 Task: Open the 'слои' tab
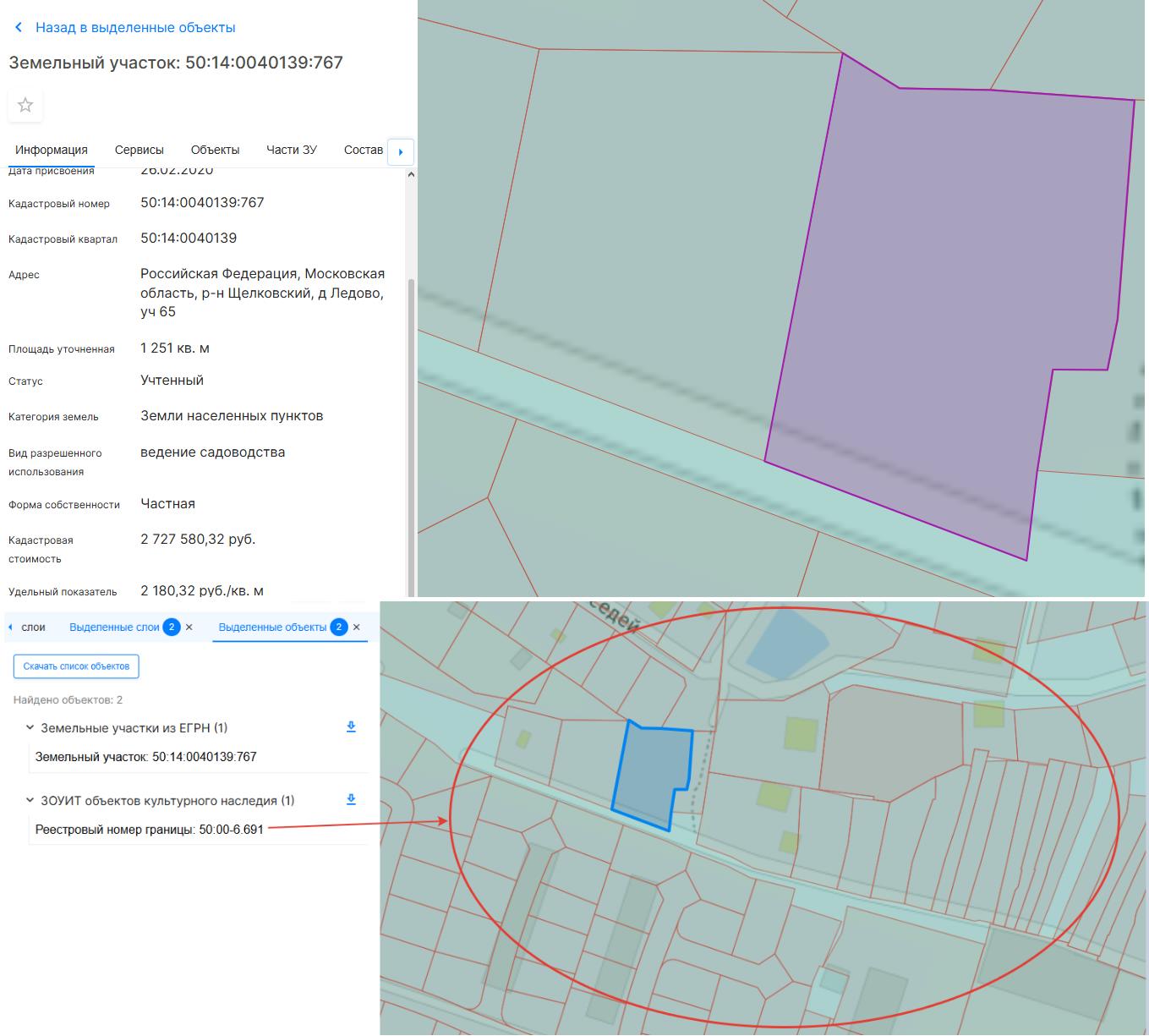[34, 628]
